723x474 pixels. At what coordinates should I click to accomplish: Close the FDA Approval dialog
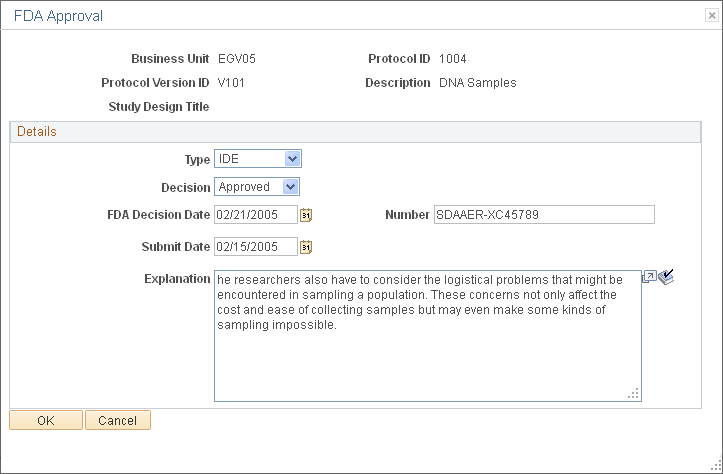tap(712, 16)
